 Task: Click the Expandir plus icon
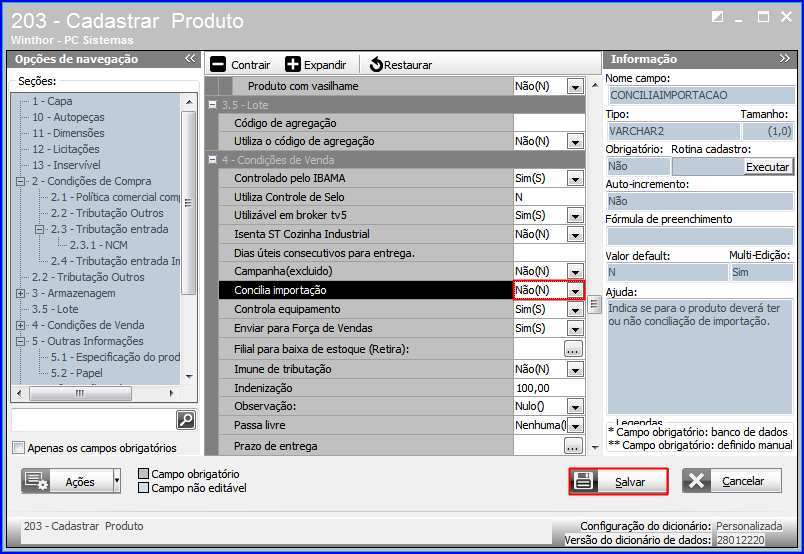293,65
